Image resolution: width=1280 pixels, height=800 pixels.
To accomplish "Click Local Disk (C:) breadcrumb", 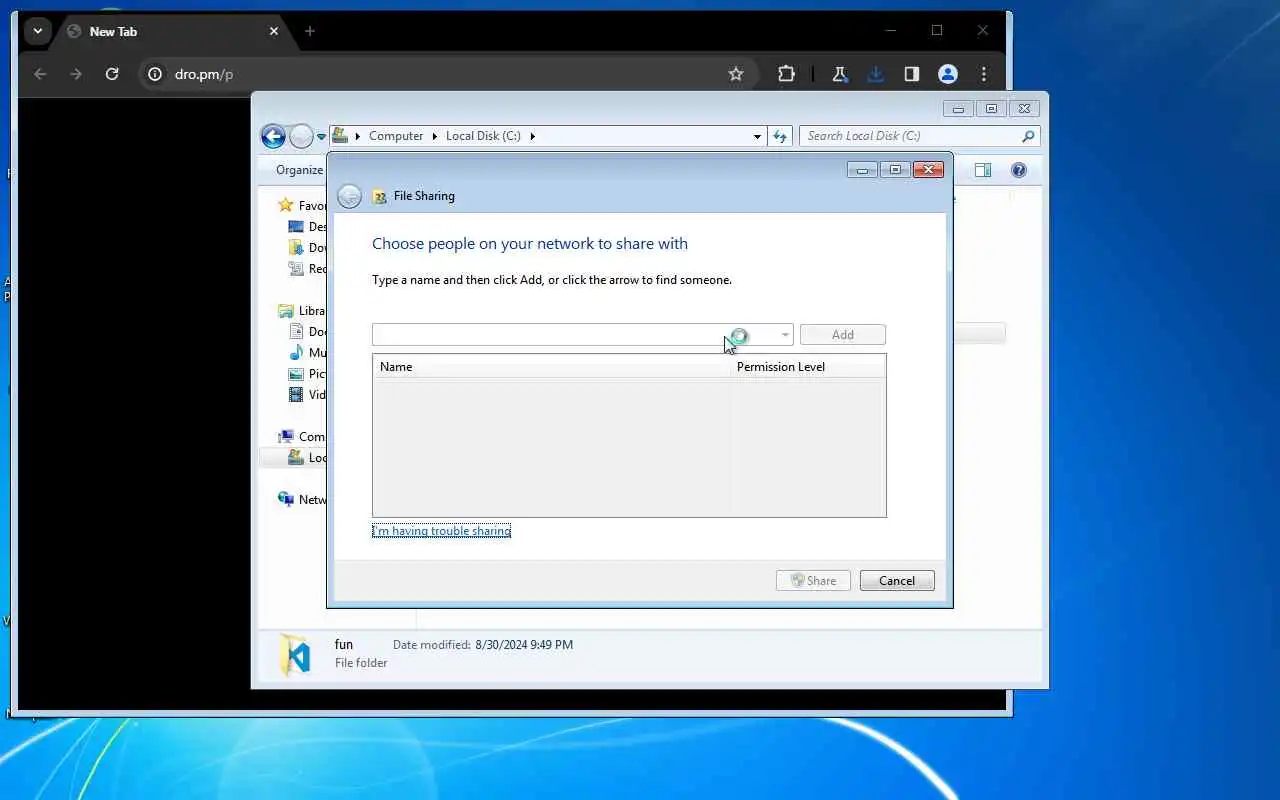I will click(483, 136).
